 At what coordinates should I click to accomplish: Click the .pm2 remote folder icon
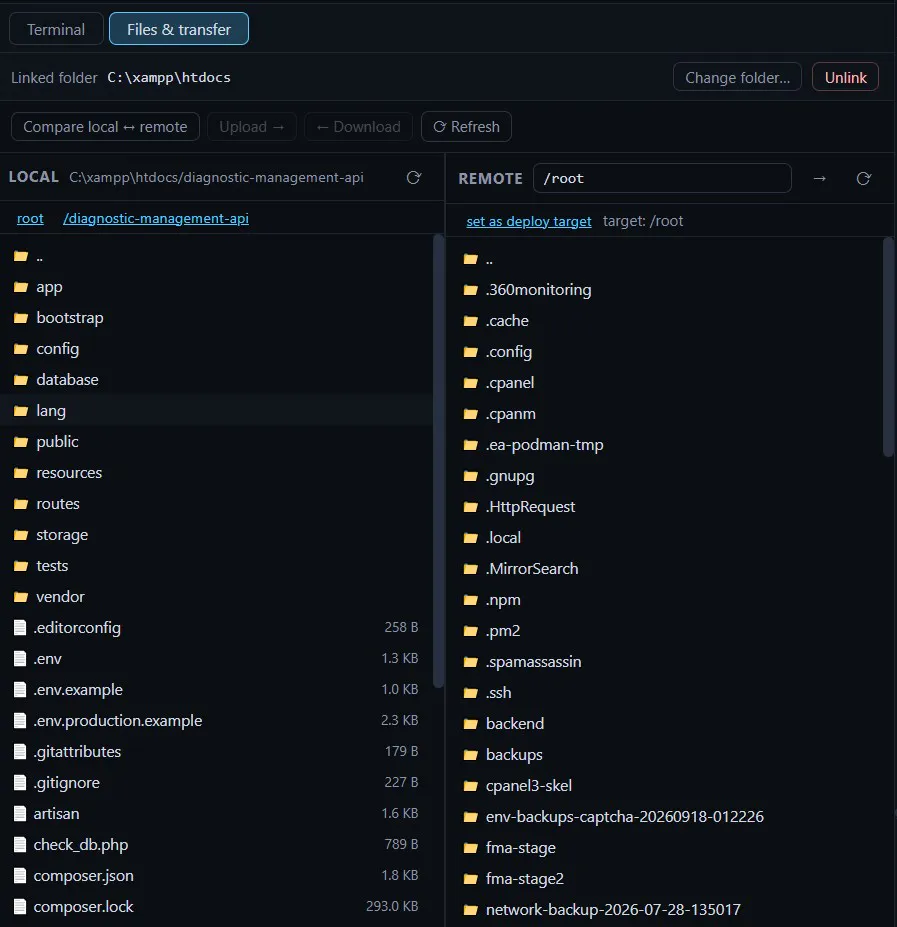coord(471,631)
